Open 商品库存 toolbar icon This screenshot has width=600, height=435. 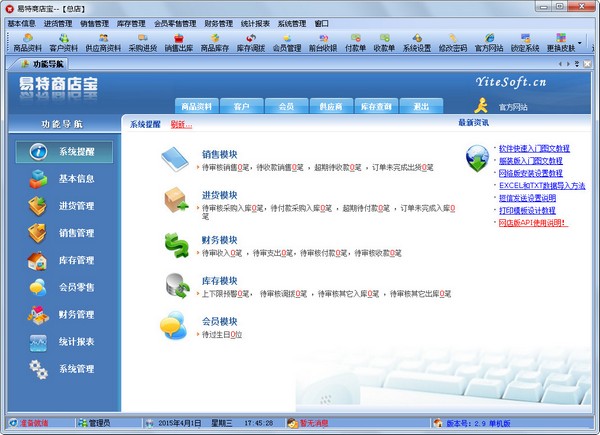215,43
